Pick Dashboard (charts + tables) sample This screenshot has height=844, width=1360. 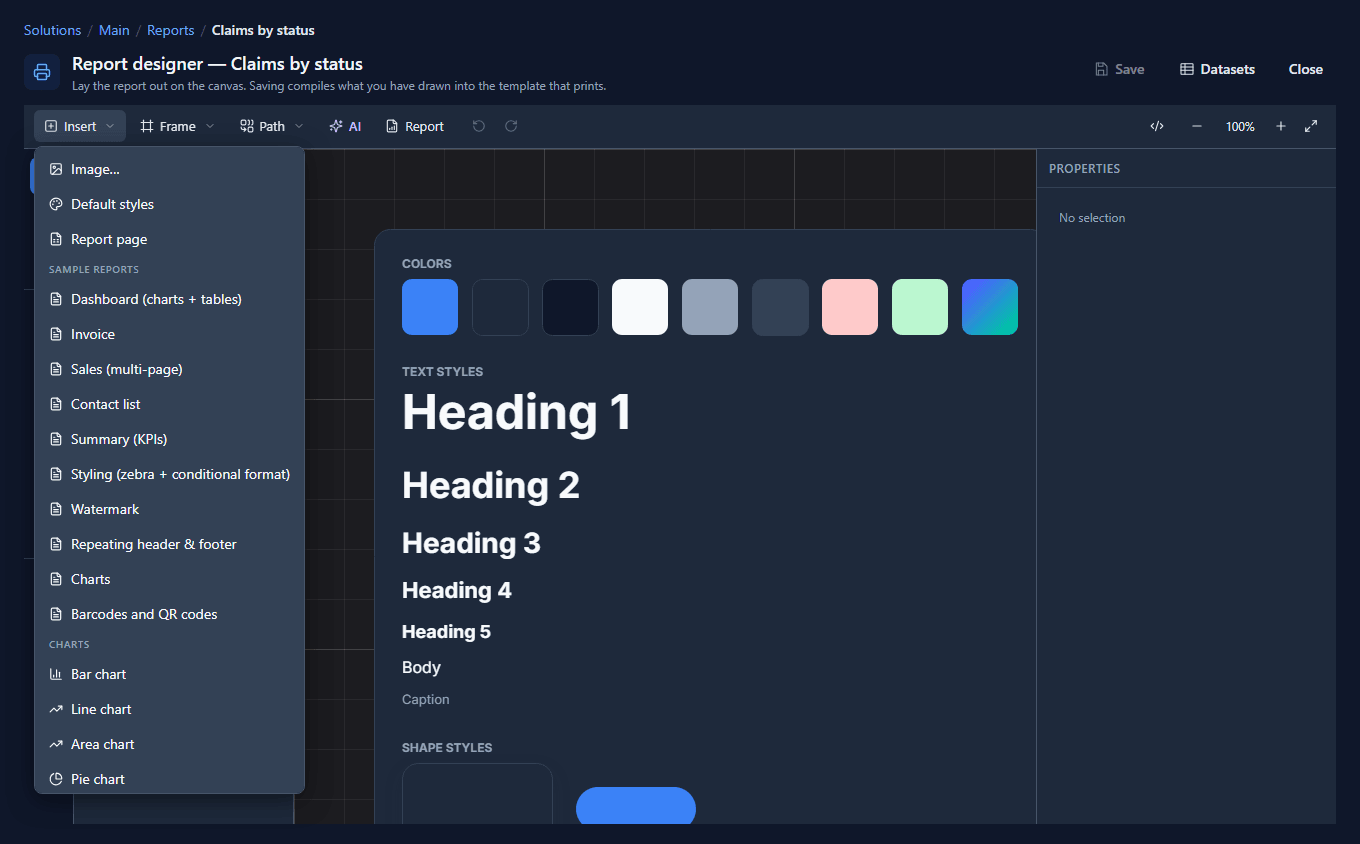tap(169, 299)
